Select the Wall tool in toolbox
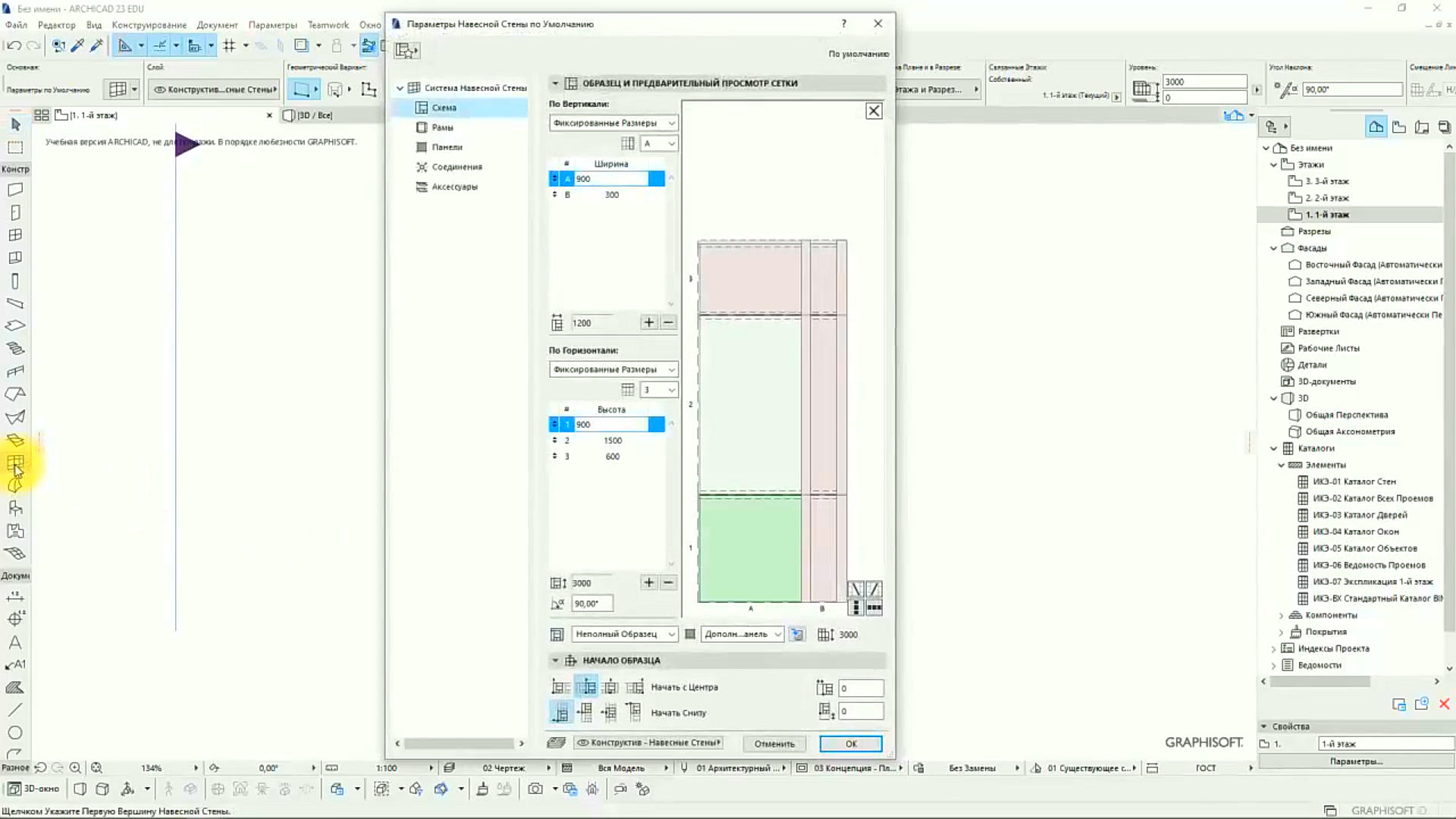The height and width of the screenshot is (819, 1456). 15,190
